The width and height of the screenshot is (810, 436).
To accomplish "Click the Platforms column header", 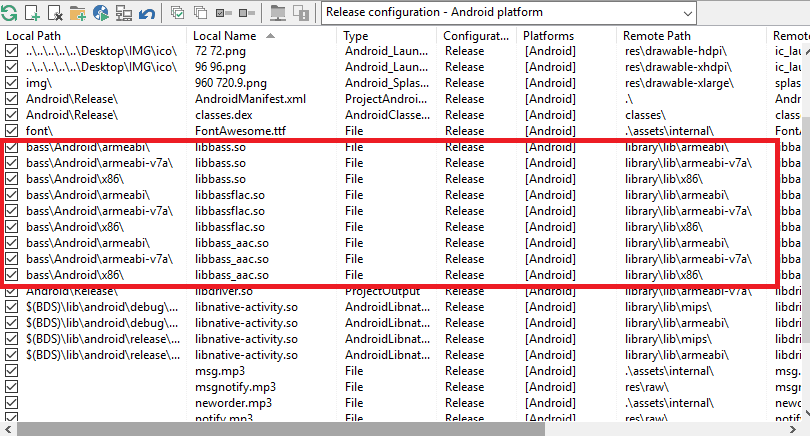I will point(548,36).
